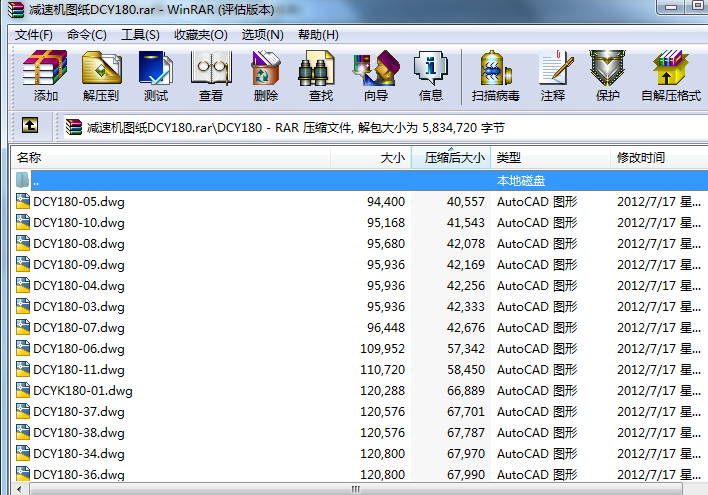Open the File (文件) menu

pos(33,35)
